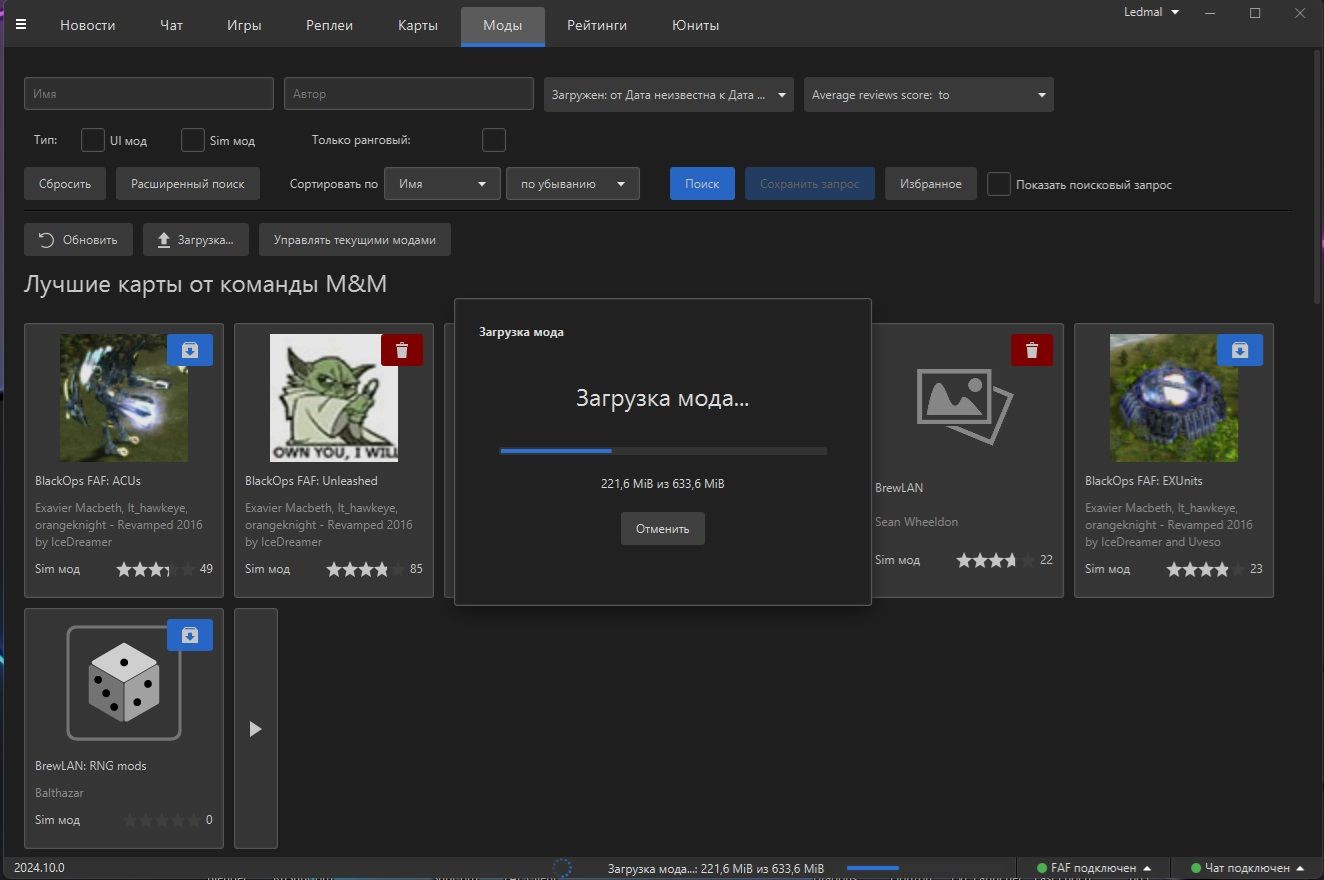The image size is (1324, 880).
Task: Open sort order dropdown по убыванию
Action: [573, 184]
